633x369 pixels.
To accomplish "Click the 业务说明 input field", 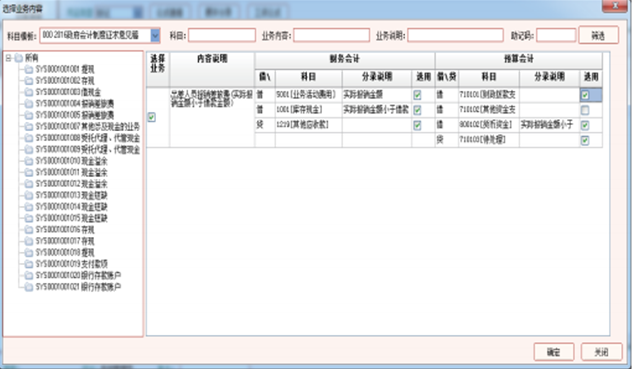I will [455, 36].
